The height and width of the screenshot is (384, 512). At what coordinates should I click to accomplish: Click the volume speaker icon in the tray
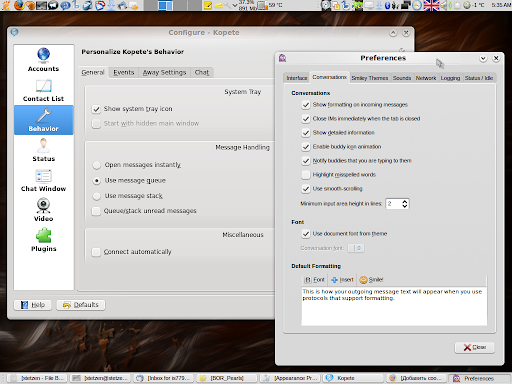point(445,5)
